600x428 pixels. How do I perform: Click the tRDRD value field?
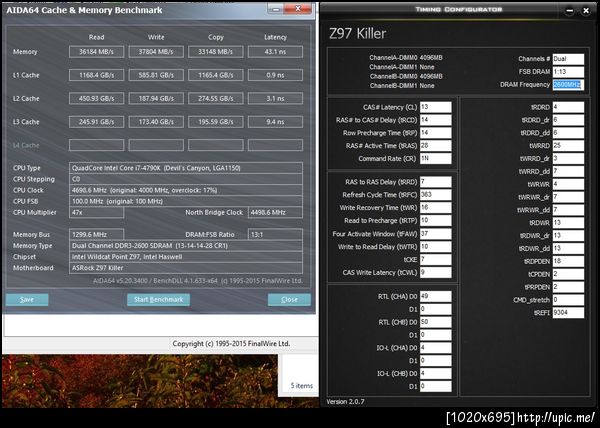[x=568, y=107]
